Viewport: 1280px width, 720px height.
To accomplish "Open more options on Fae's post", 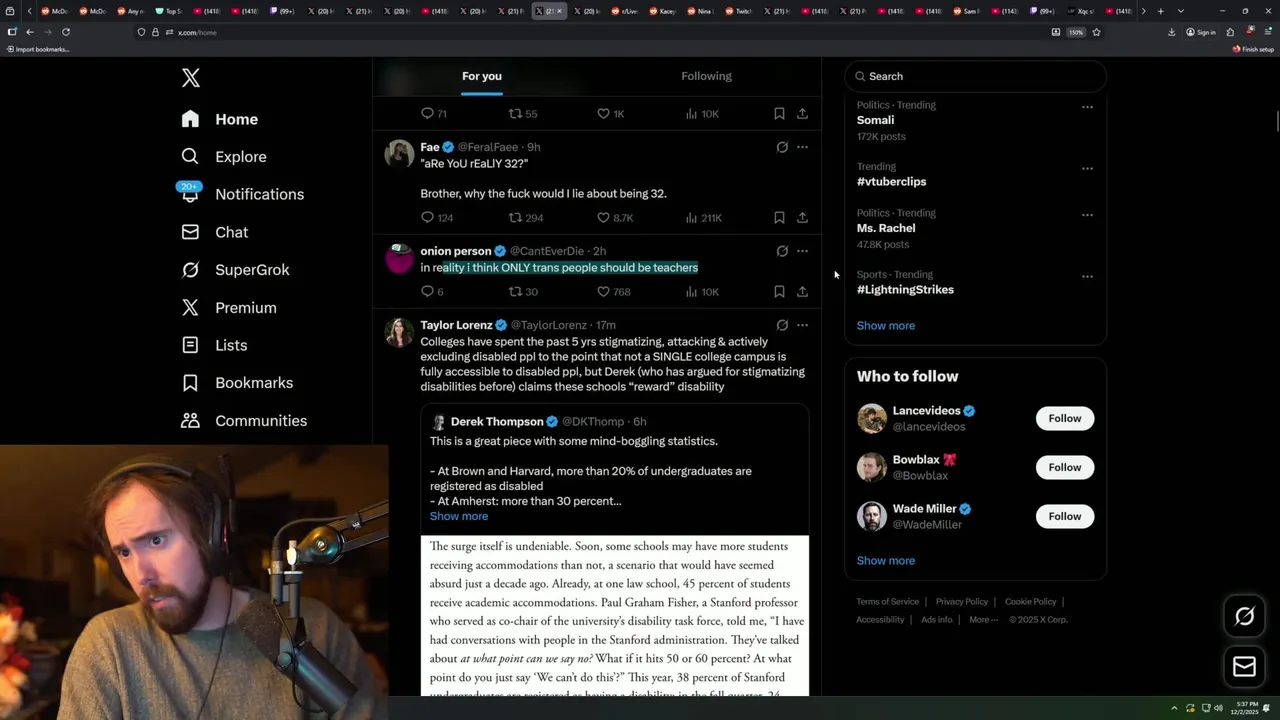I will coord(802,147).
